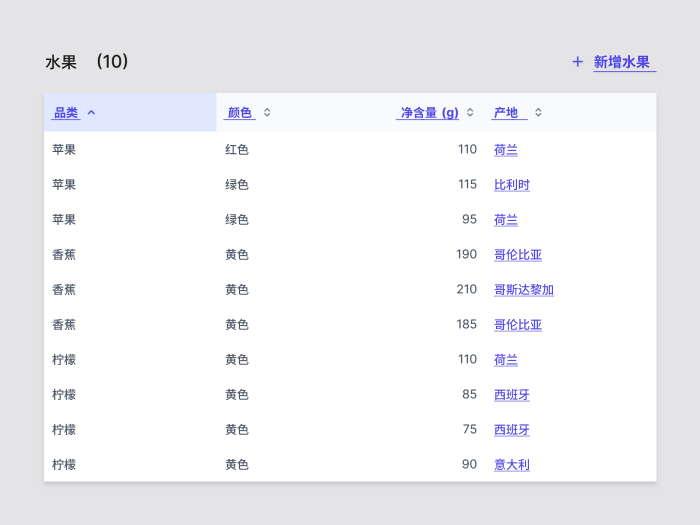Viewport: 700px width, 525px height.
Task: Click the sort arrows beside 产地
Action: point(538,113)
